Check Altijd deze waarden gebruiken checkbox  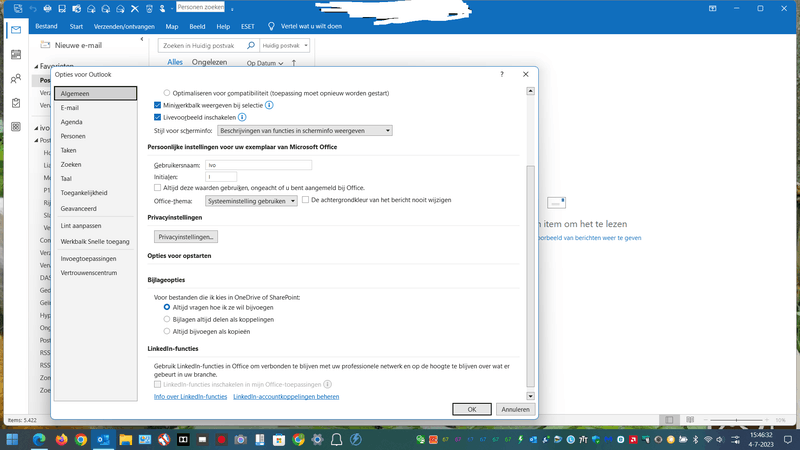click(x=158, y=188)
